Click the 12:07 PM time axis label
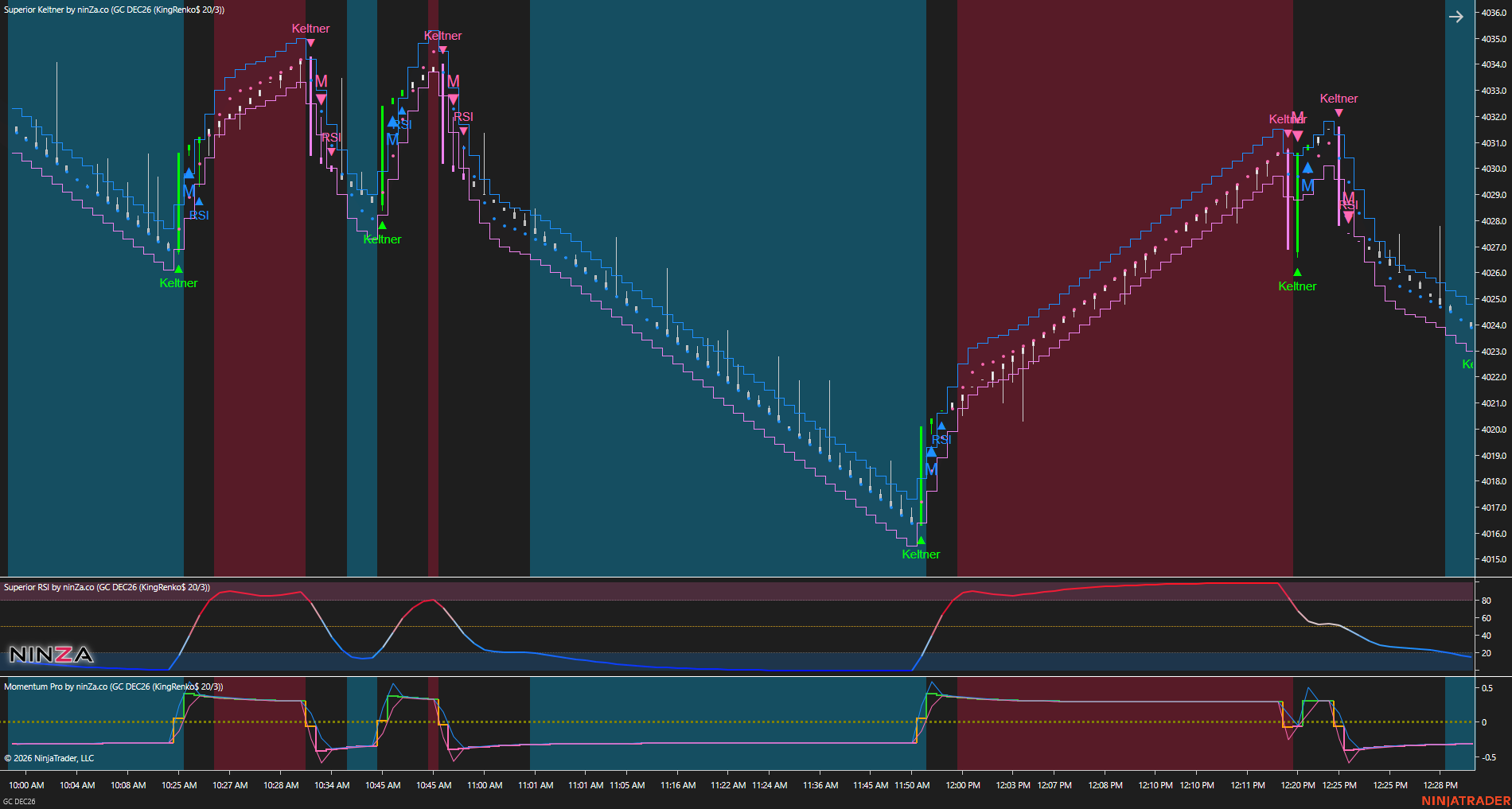This screenshot has height=809, width=1512. point(1054,785)
